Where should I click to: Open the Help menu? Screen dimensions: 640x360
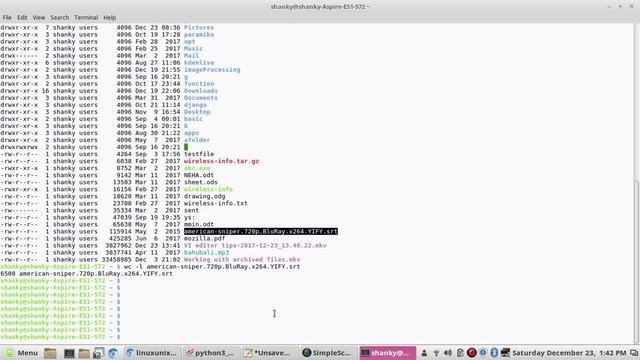(x=109, y=18)
